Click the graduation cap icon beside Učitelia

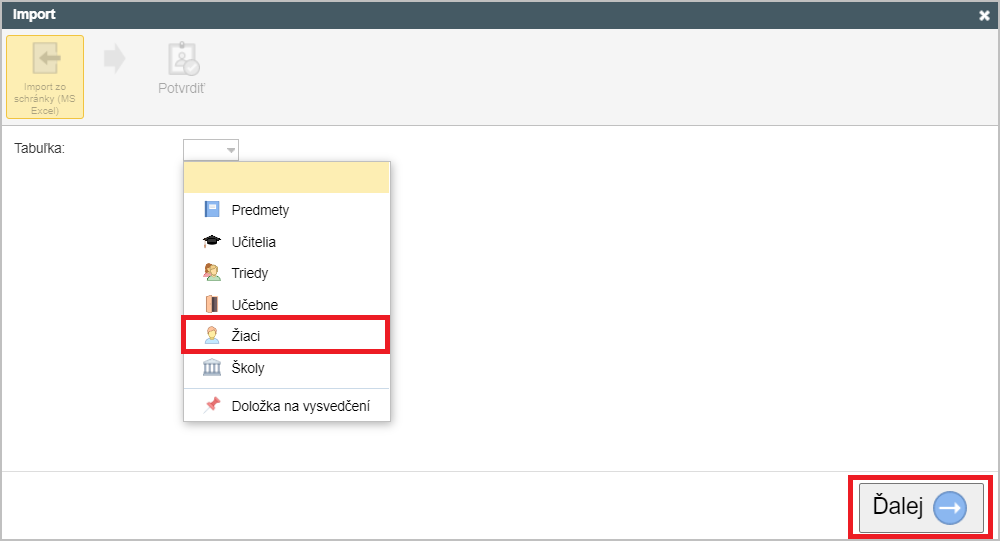coord(212,241)
